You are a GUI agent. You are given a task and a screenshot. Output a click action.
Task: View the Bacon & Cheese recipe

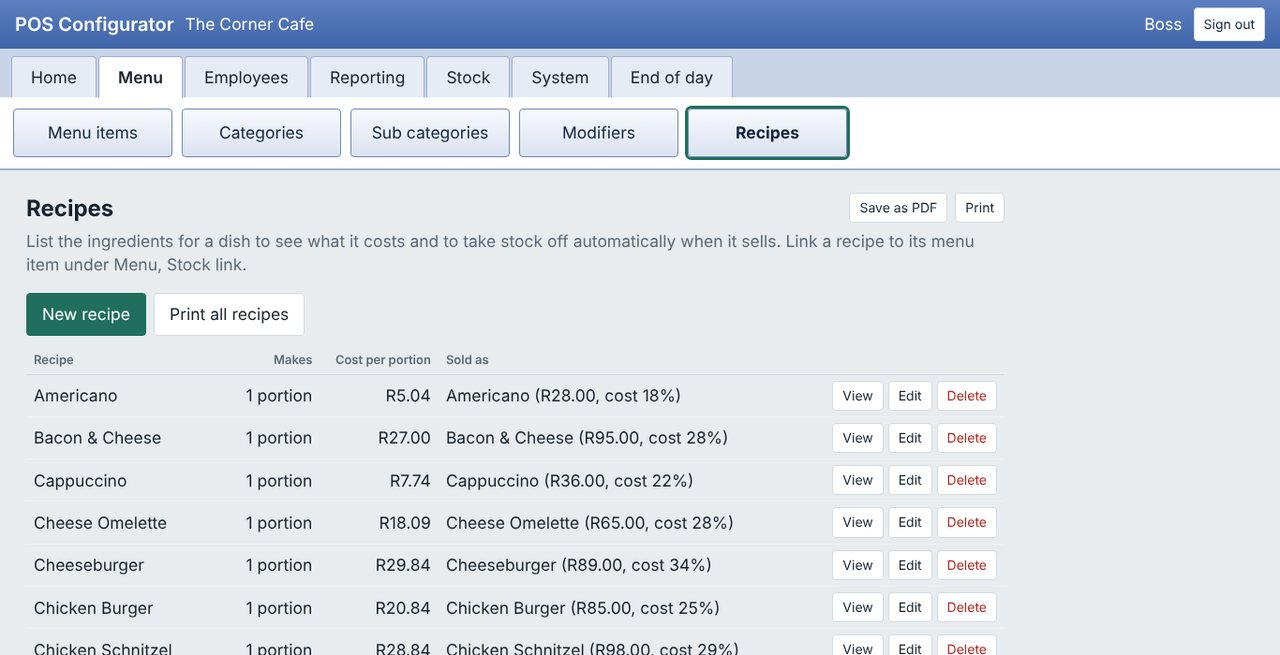tap(858, 438)
